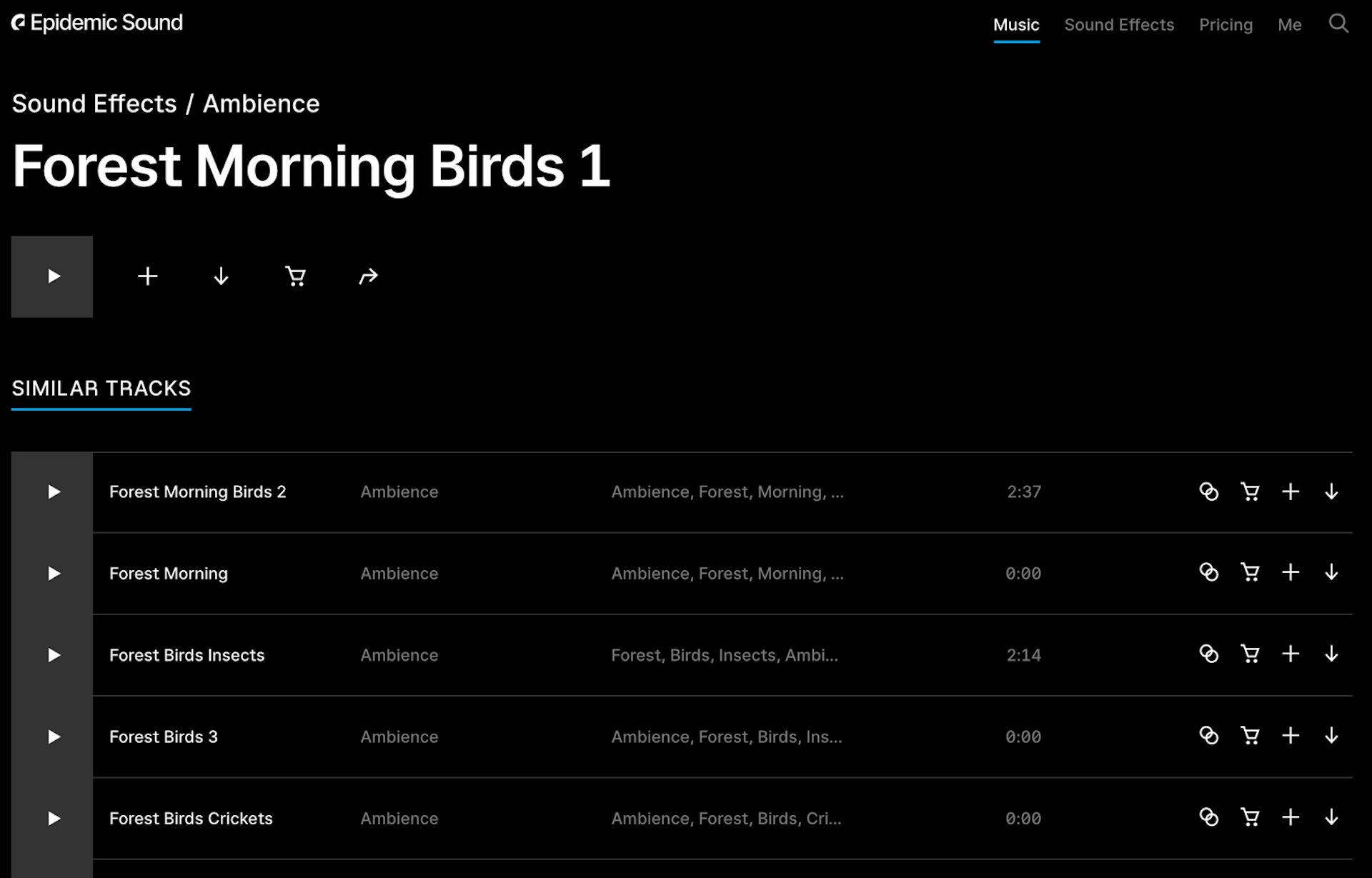Image resolution: width=1372 pixels, height=878 pixels.
Task: Click the Epidemic Sound logo
Action: point(97,23)
